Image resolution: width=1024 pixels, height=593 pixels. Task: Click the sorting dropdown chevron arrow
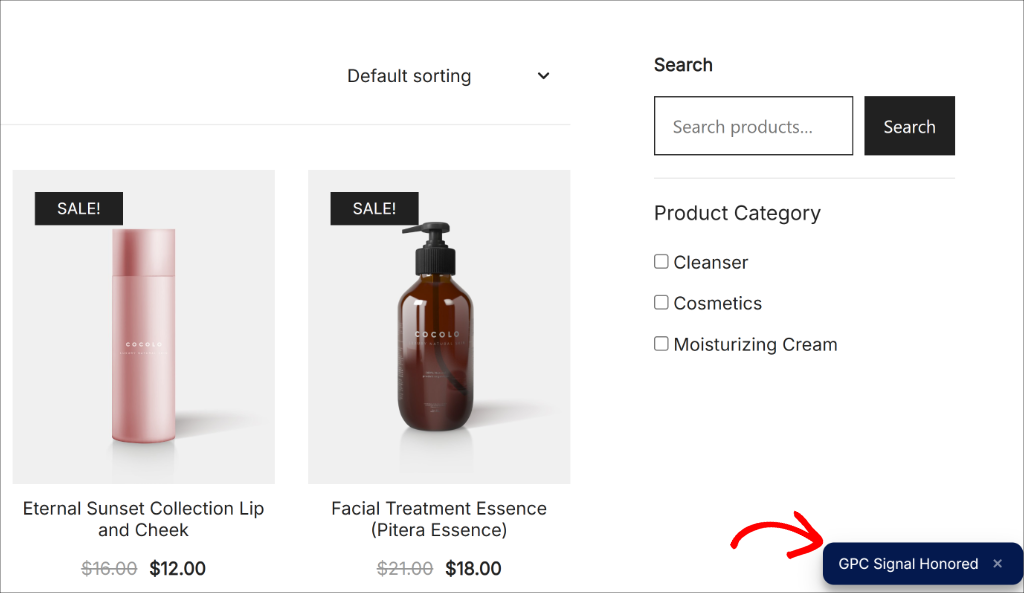543,76
